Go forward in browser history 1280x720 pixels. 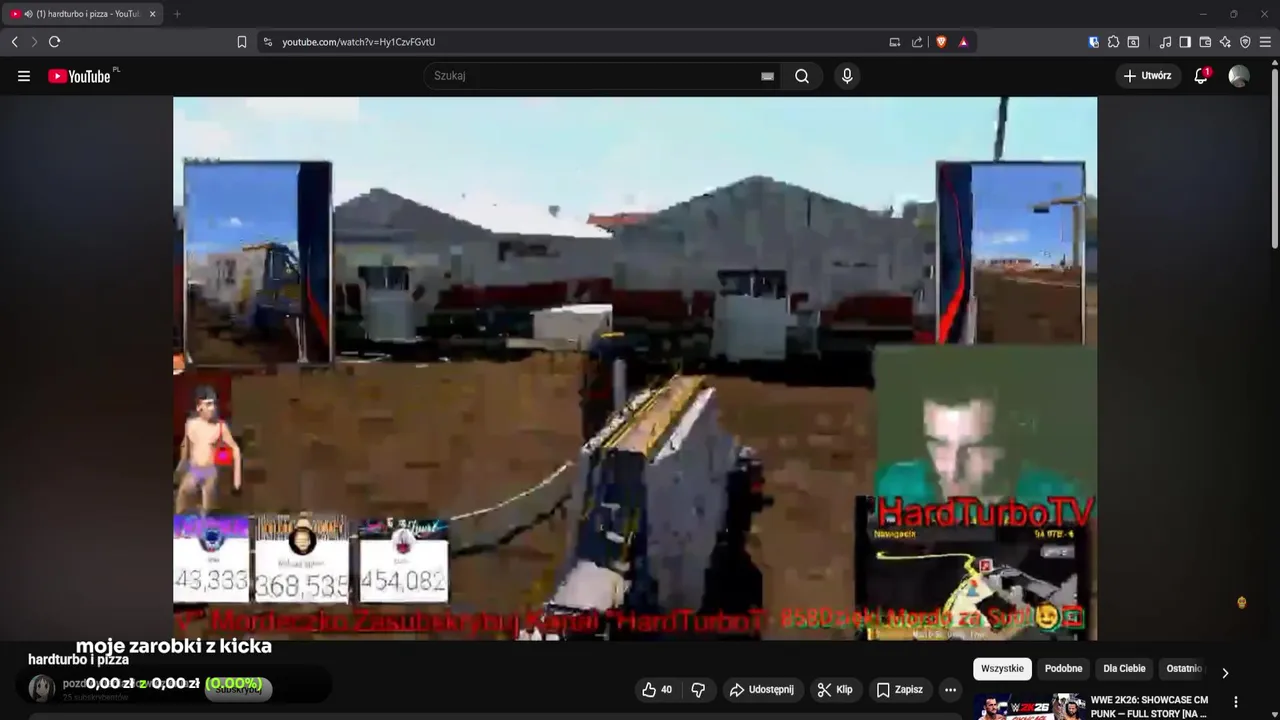pyautogui.click(x=34, y=42)
